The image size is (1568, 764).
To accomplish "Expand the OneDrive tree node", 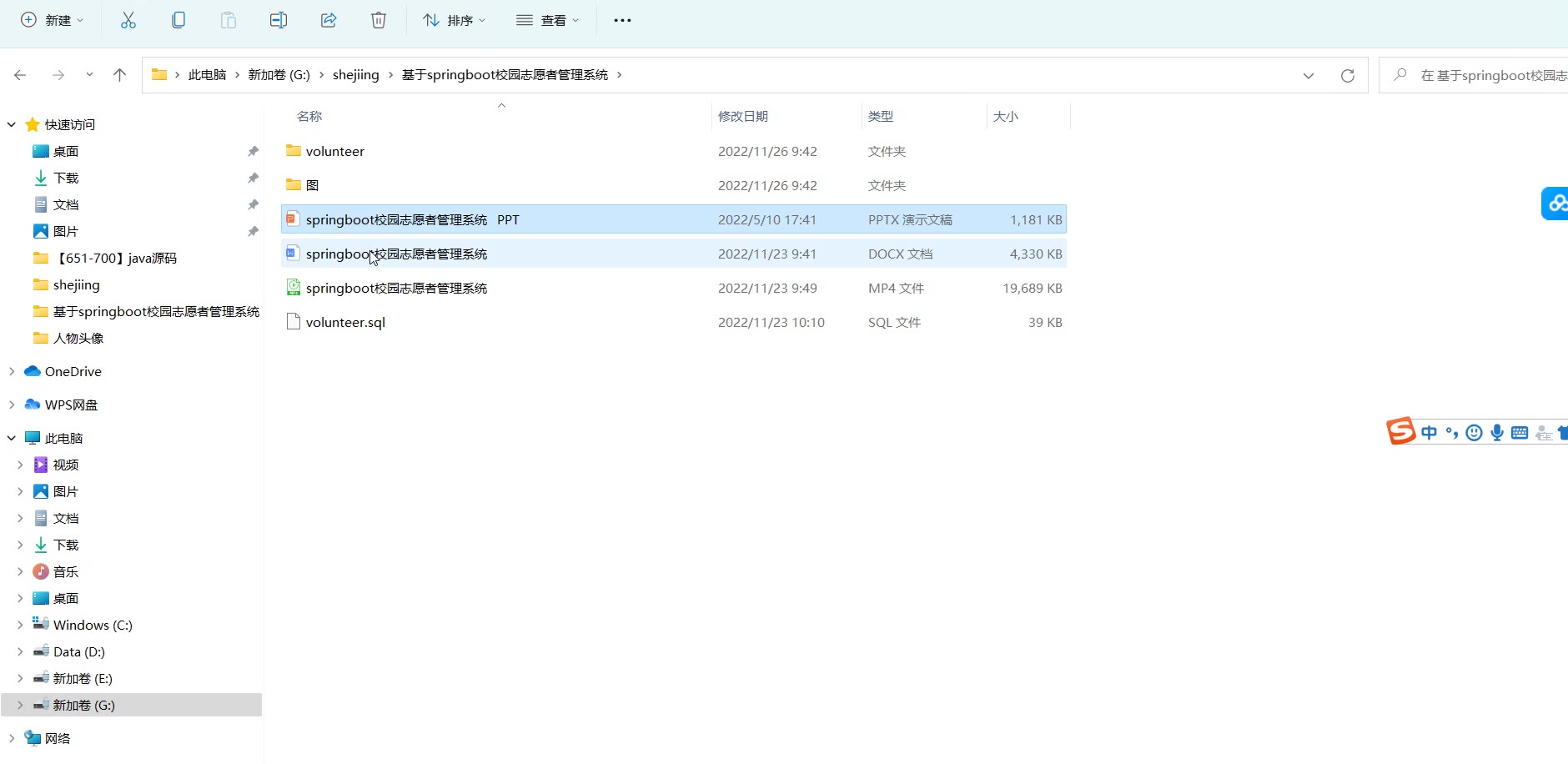I will coord(12,371).
